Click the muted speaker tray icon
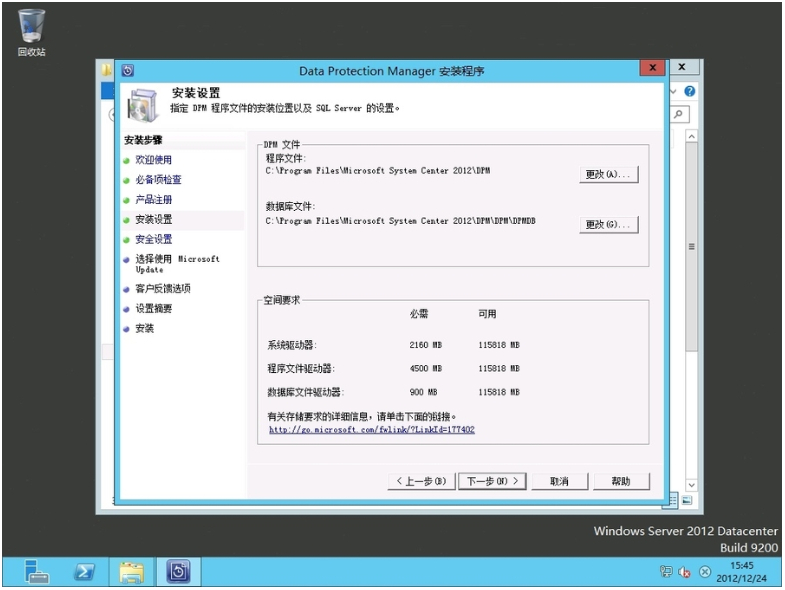785x590 pixels. point(684,571)
